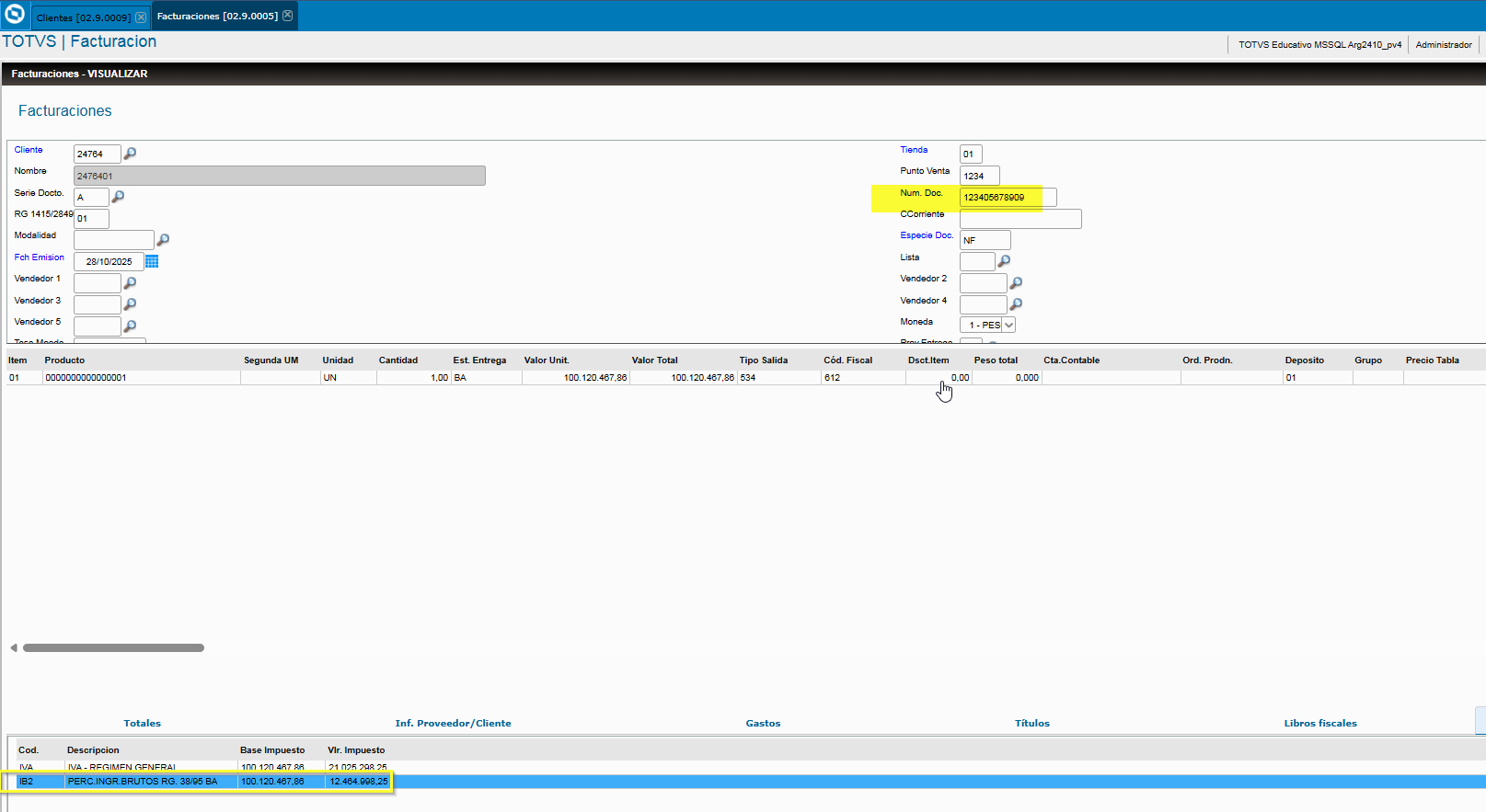The height and width of the screenshot is (812, 1486).
Task: Open the Vendedor 4 lookup magnifier
Action: (x=1016, y=304)
